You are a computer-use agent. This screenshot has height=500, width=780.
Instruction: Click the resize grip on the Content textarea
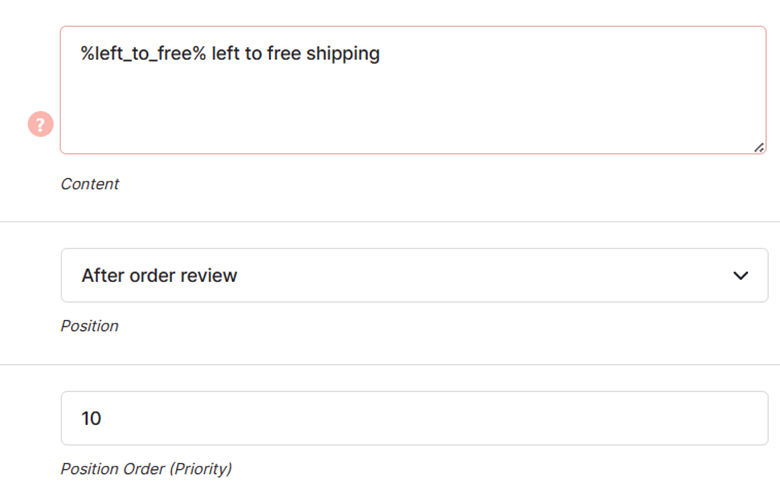coord(759,147)
